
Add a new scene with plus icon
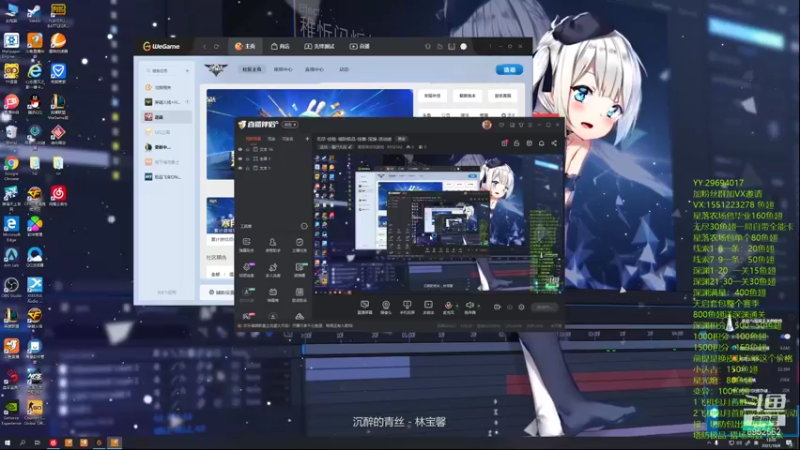[x=307, y=139]
